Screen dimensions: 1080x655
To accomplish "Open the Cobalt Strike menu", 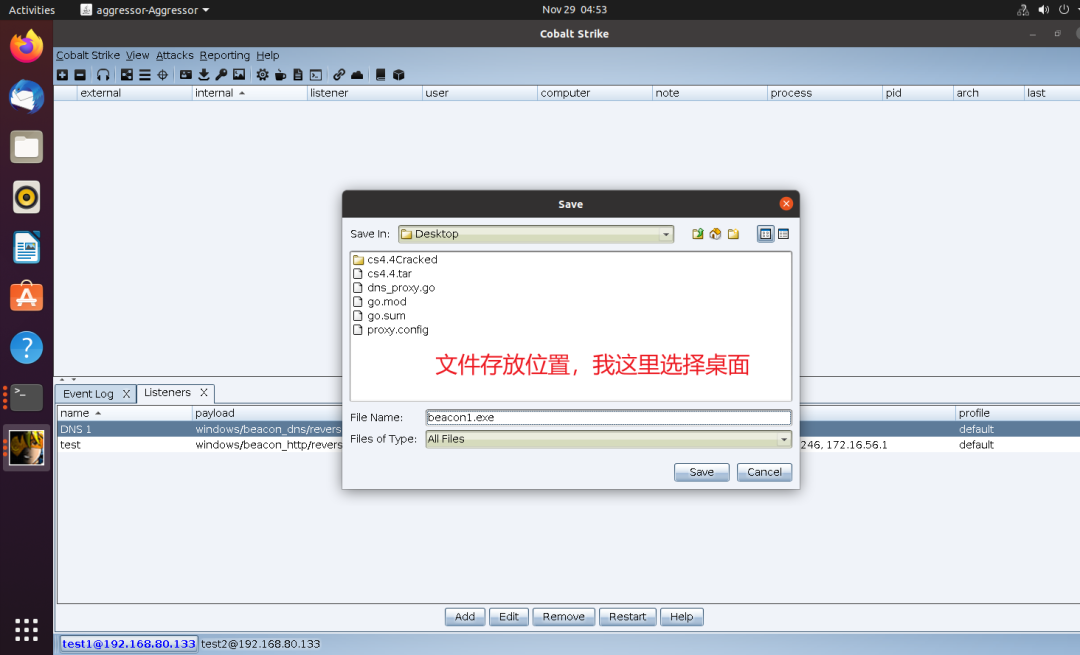I will 87,55.
